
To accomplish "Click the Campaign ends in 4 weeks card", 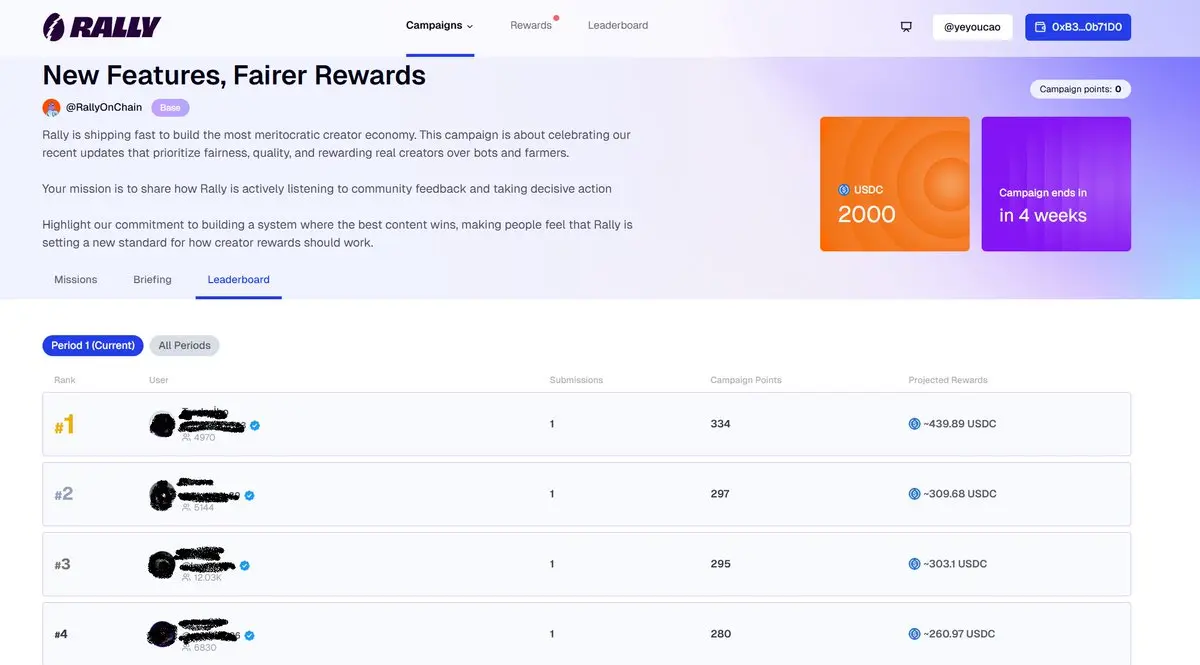I will [1056, 184].
